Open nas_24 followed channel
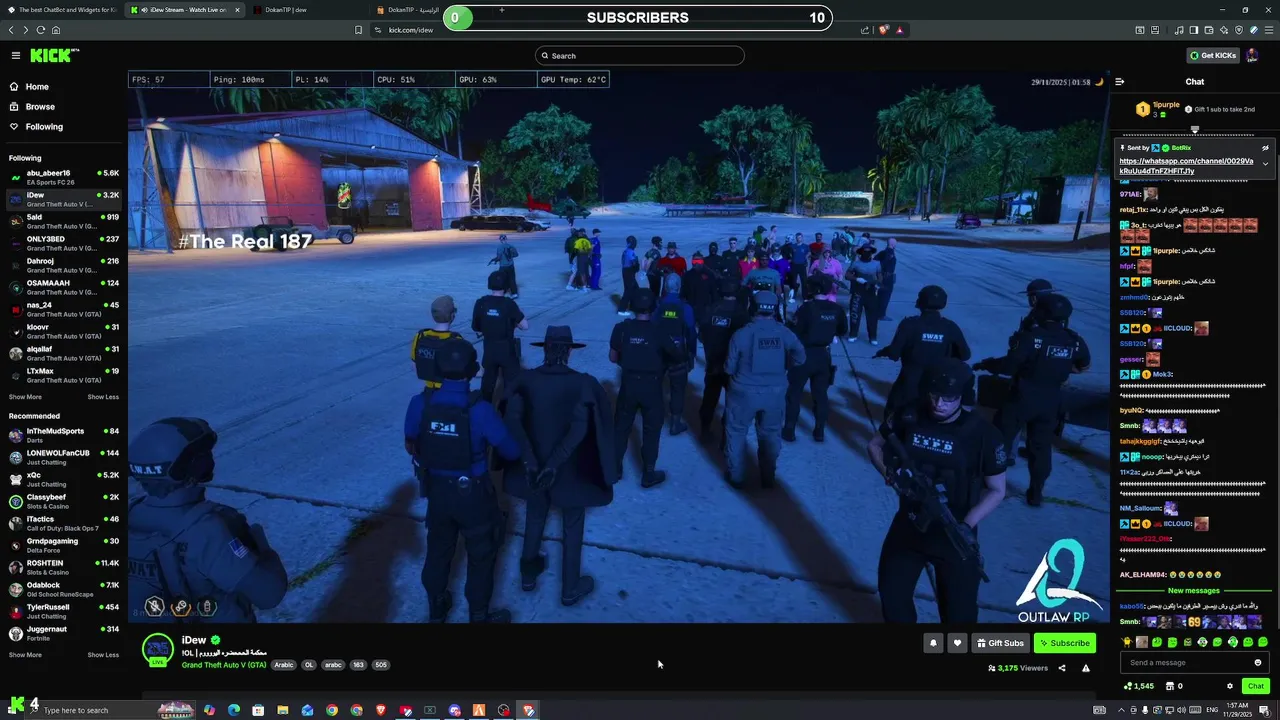This screenshot has height=720, width=1280. (x=63, y=309)
